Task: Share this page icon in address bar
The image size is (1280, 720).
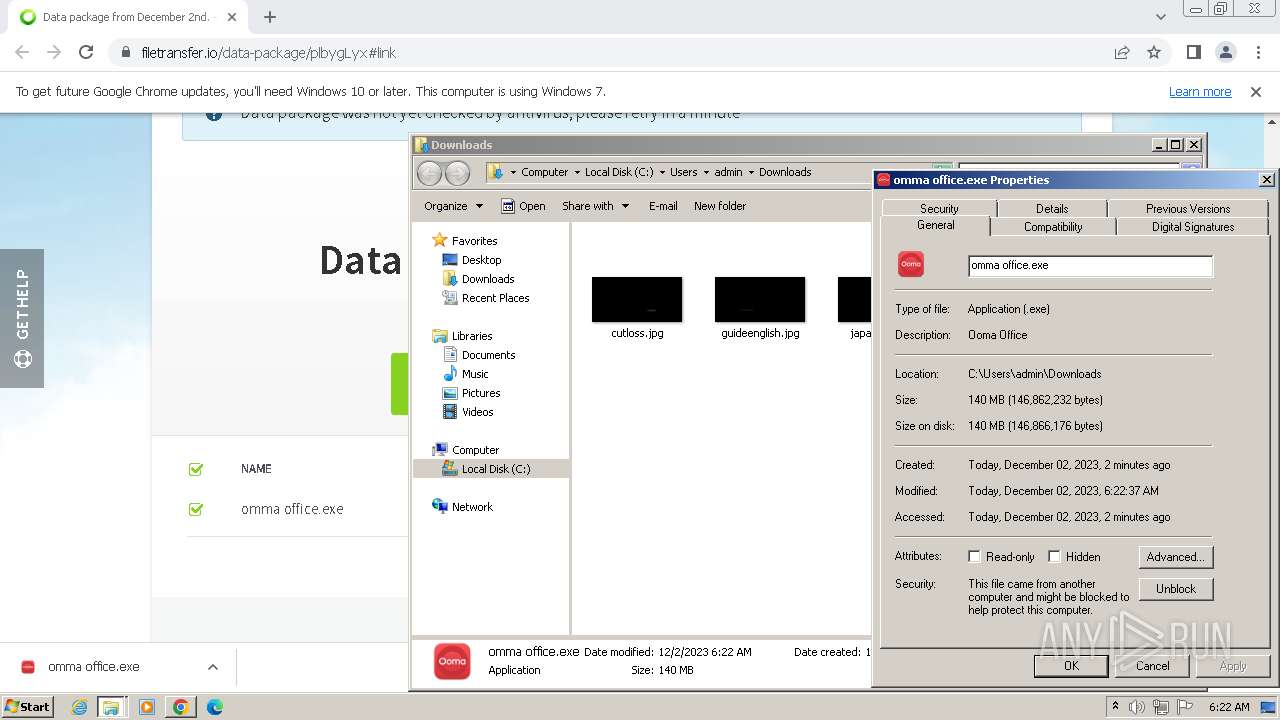Action: 1122,52
